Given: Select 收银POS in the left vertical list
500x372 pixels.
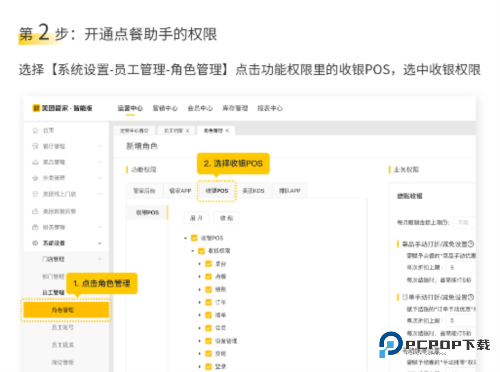Looking at the screenshot, I should point(147,212).
